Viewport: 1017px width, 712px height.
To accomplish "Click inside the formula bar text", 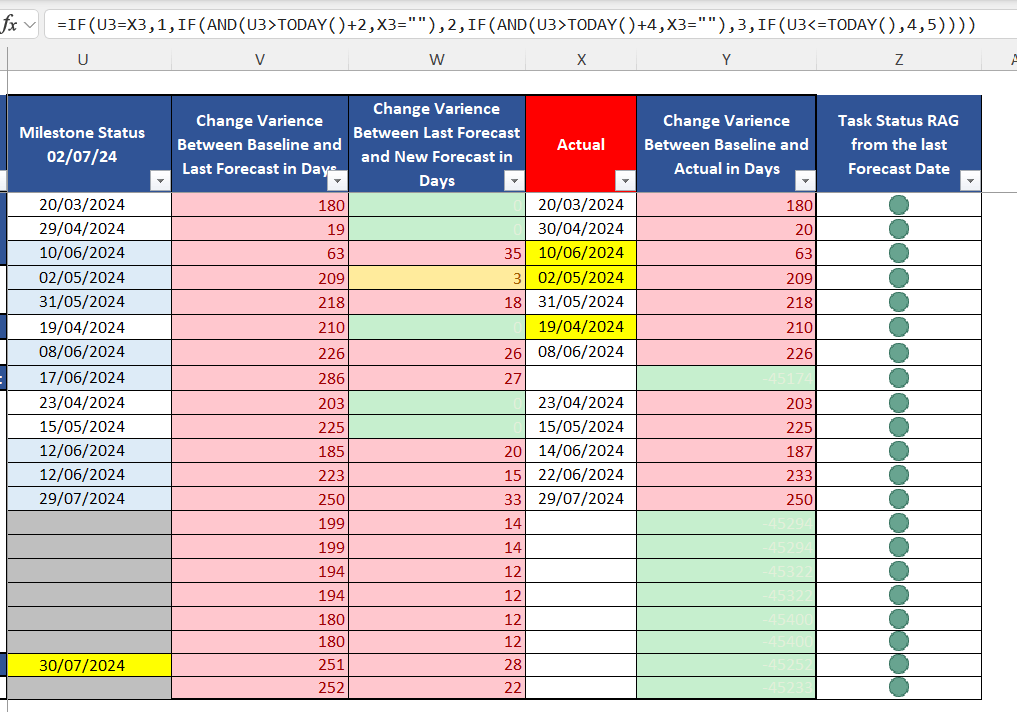I will (516, 25).
